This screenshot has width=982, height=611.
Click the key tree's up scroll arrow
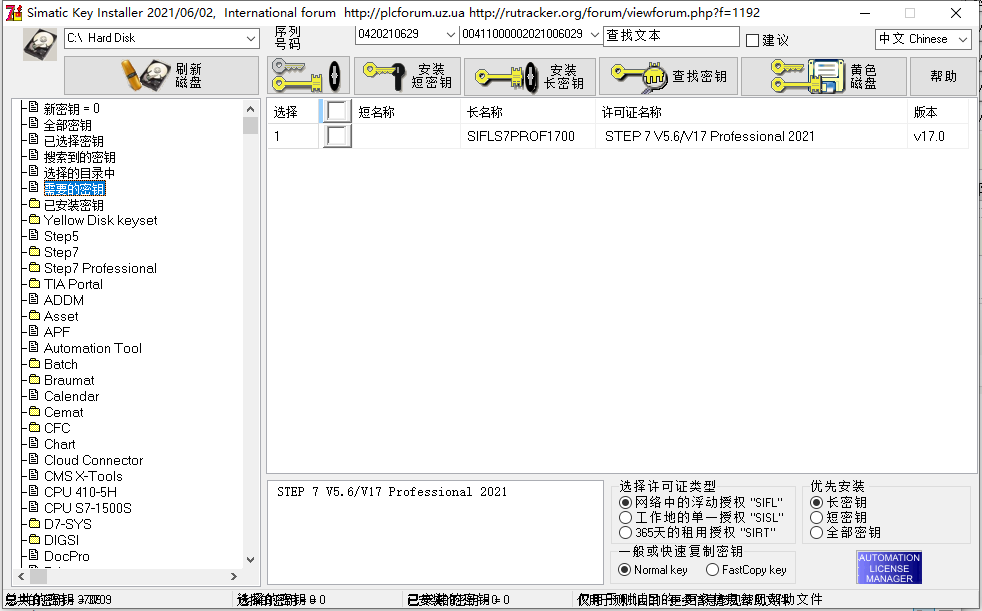251,108
